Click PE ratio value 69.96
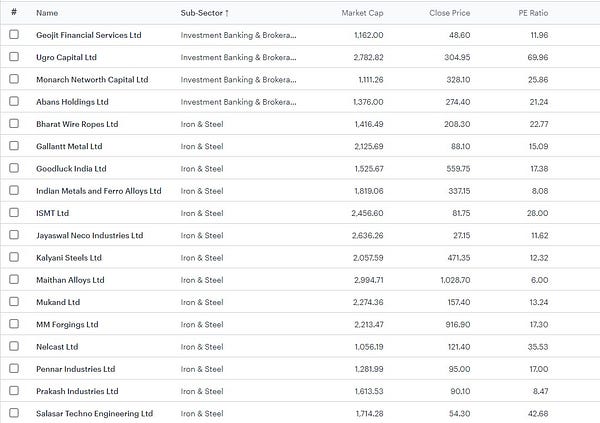Viewport: 600px width, 423px height. pyautogui.click(x=538, y=57)
